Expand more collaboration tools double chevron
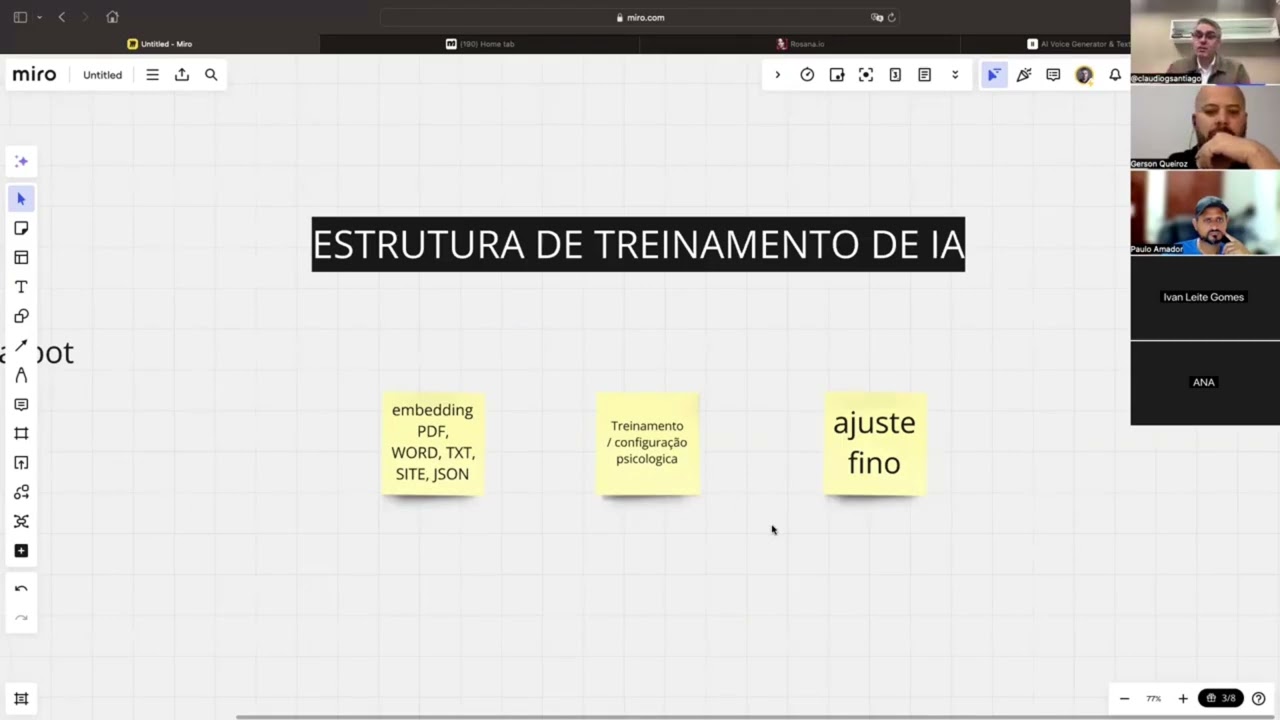The height and width of the screenshot is (720, 1280). pyautogui.click(x=955, y=75)
